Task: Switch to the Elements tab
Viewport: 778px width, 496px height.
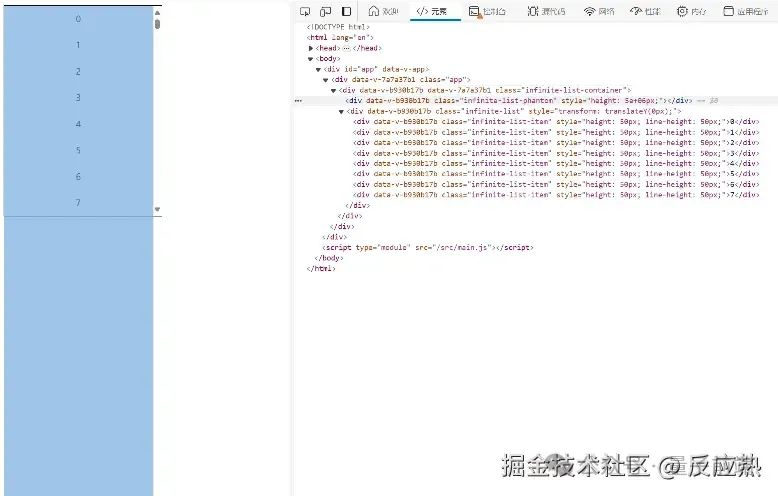Action: pos(432,11)
